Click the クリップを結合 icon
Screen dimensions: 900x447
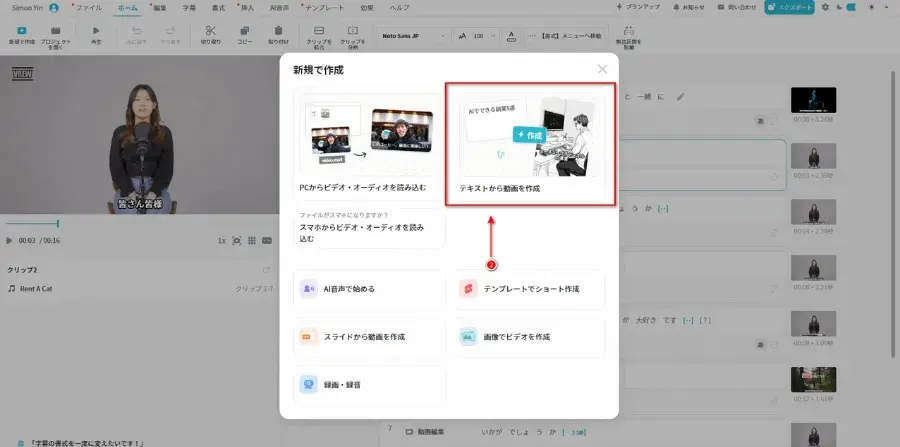tap(319, 31)
